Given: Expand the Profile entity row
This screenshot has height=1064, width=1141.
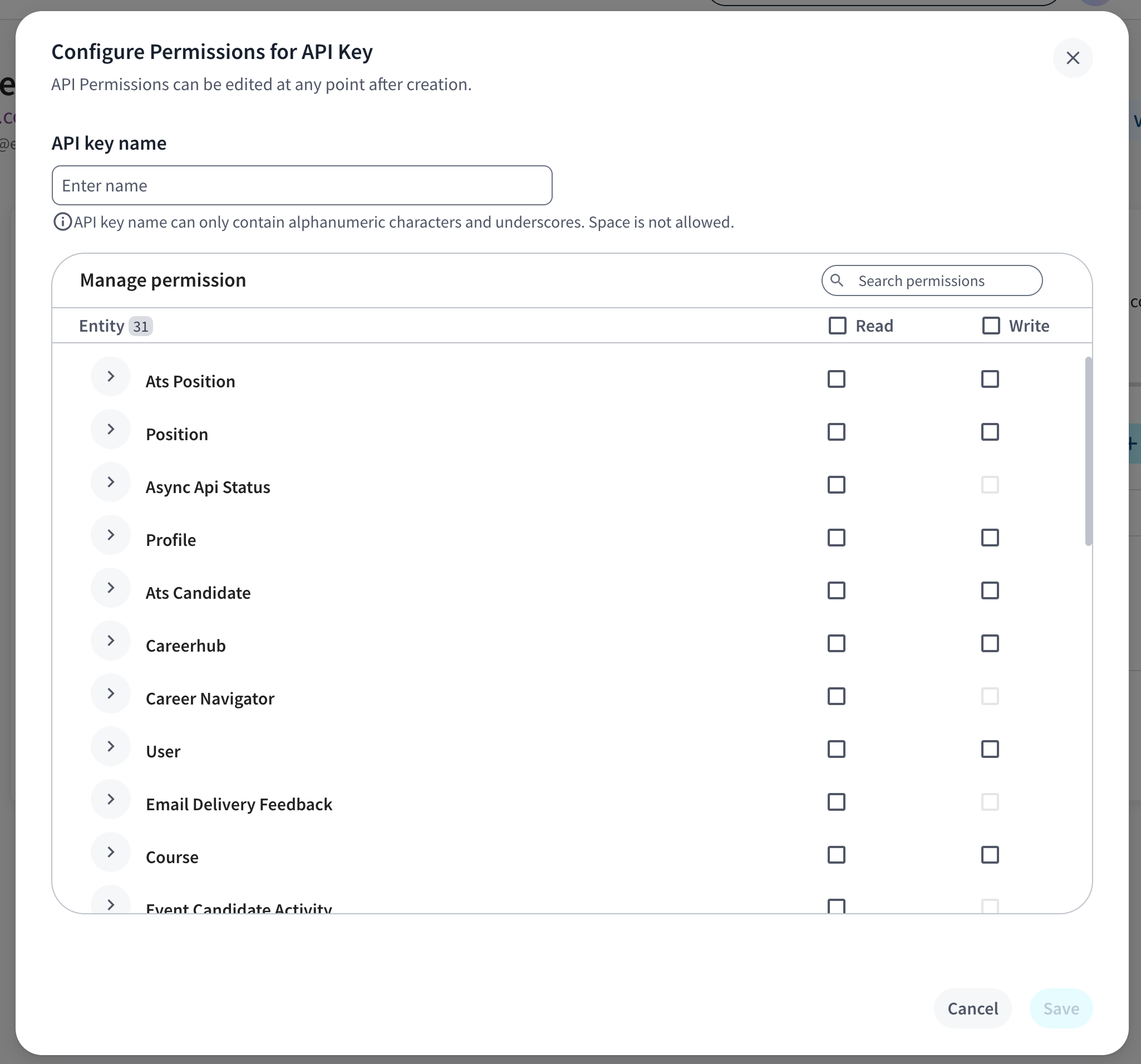Looking at the screenshot, I should (x=111, y=535).
